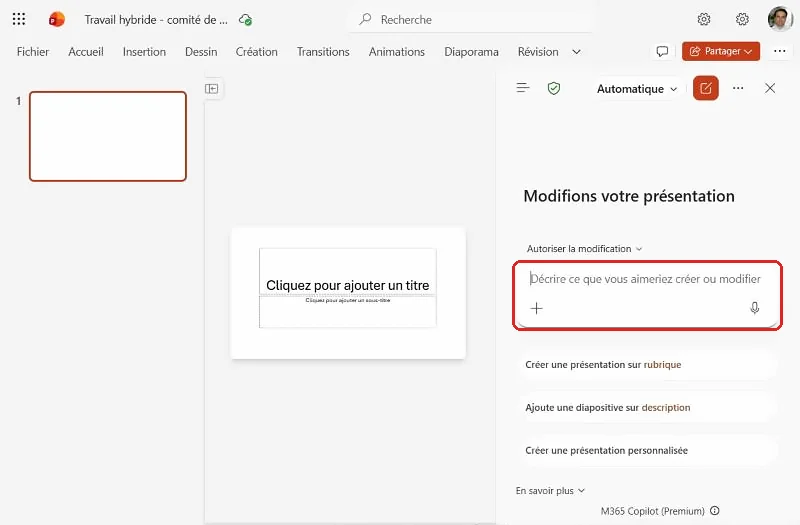Image resolution: width=800 pixels, height=525 pixels.
Task: Click the M365 Copilot (Premium) label
Action: coord(653,511)
